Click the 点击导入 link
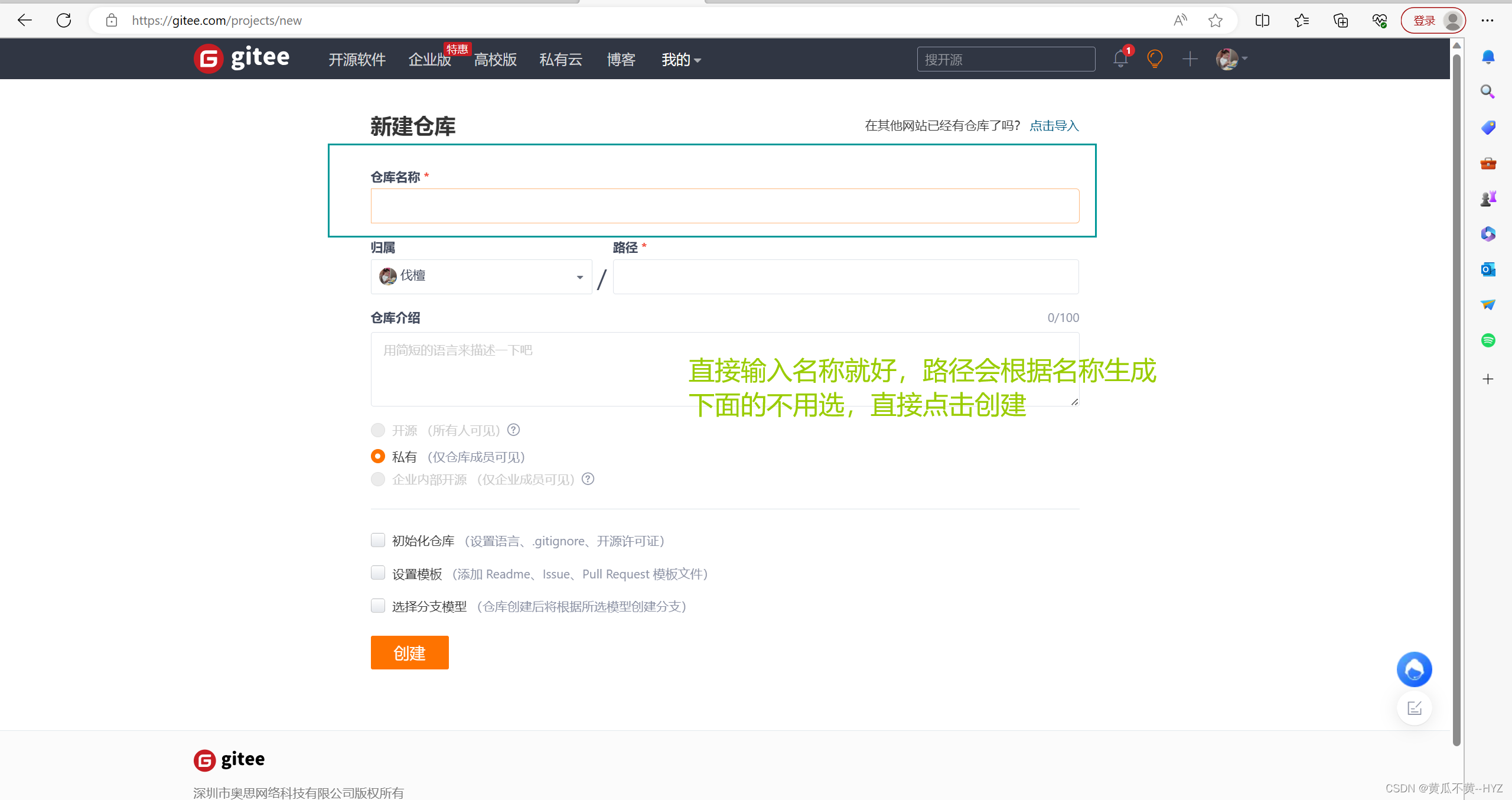 pyautogui.click(x=1054, y=126)
